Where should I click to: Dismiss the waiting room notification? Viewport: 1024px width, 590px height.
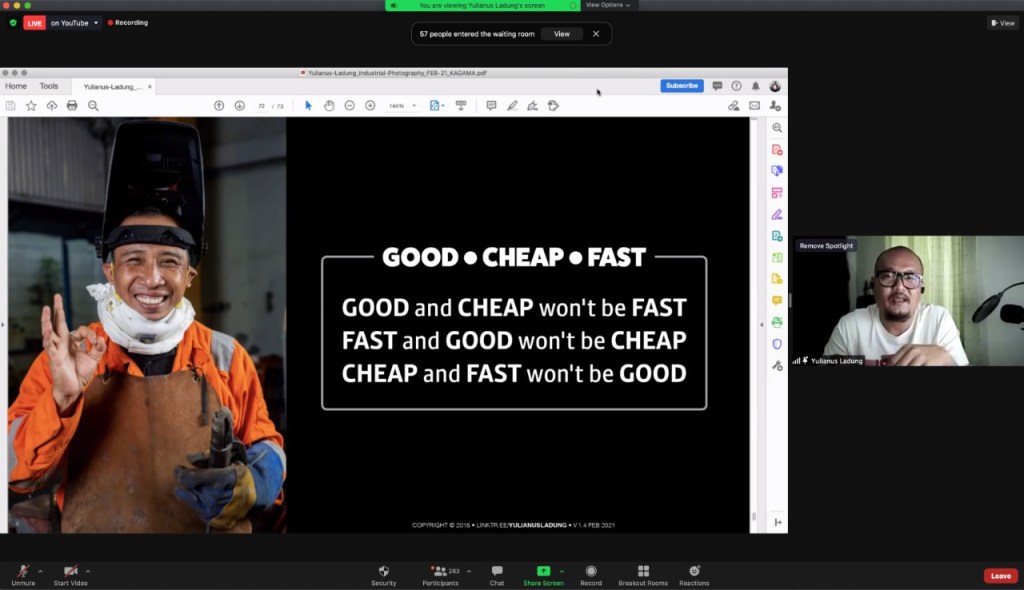[x=596, y=34]
